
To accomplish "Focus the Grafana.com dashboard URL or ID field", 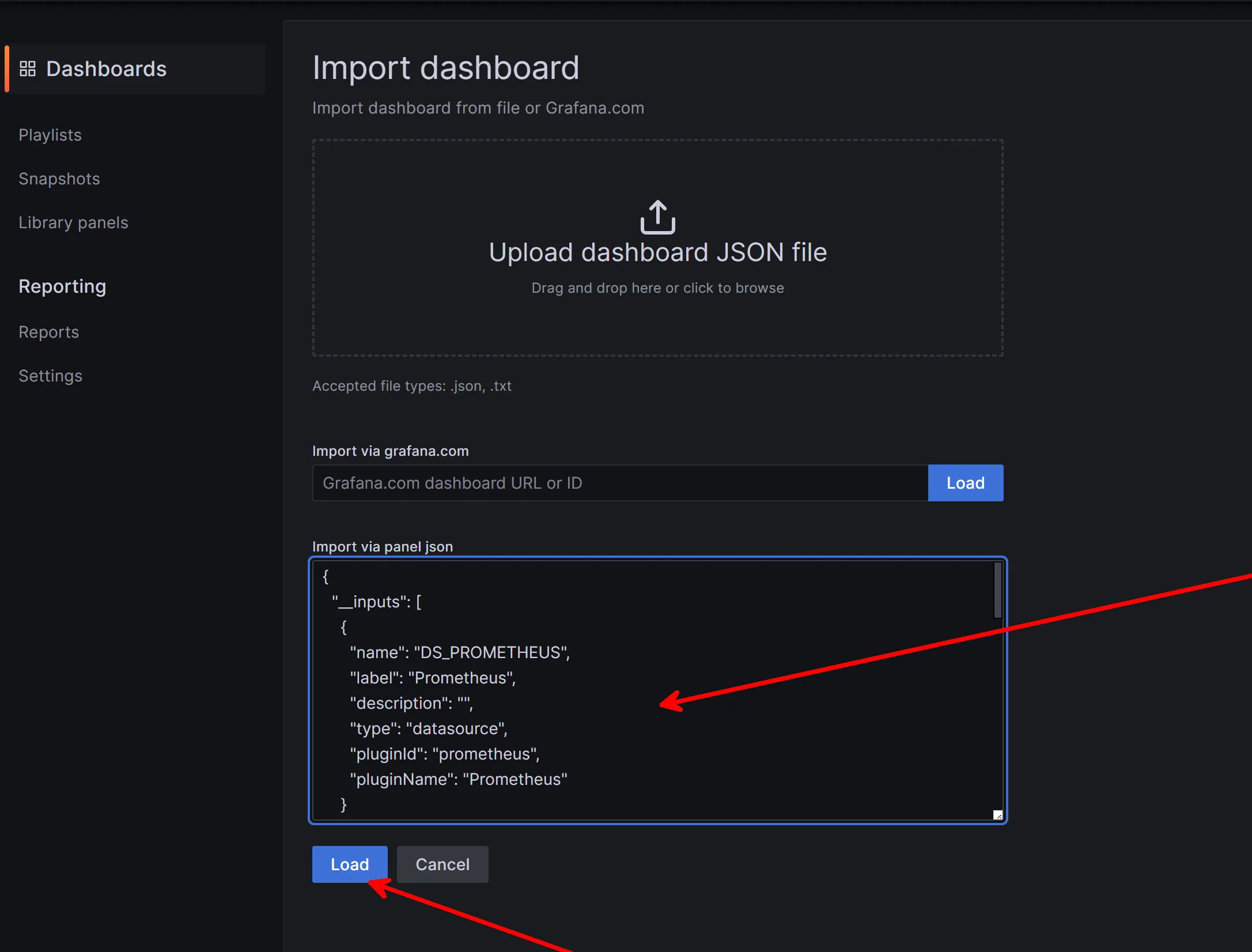I will click(x=620, y=483).
